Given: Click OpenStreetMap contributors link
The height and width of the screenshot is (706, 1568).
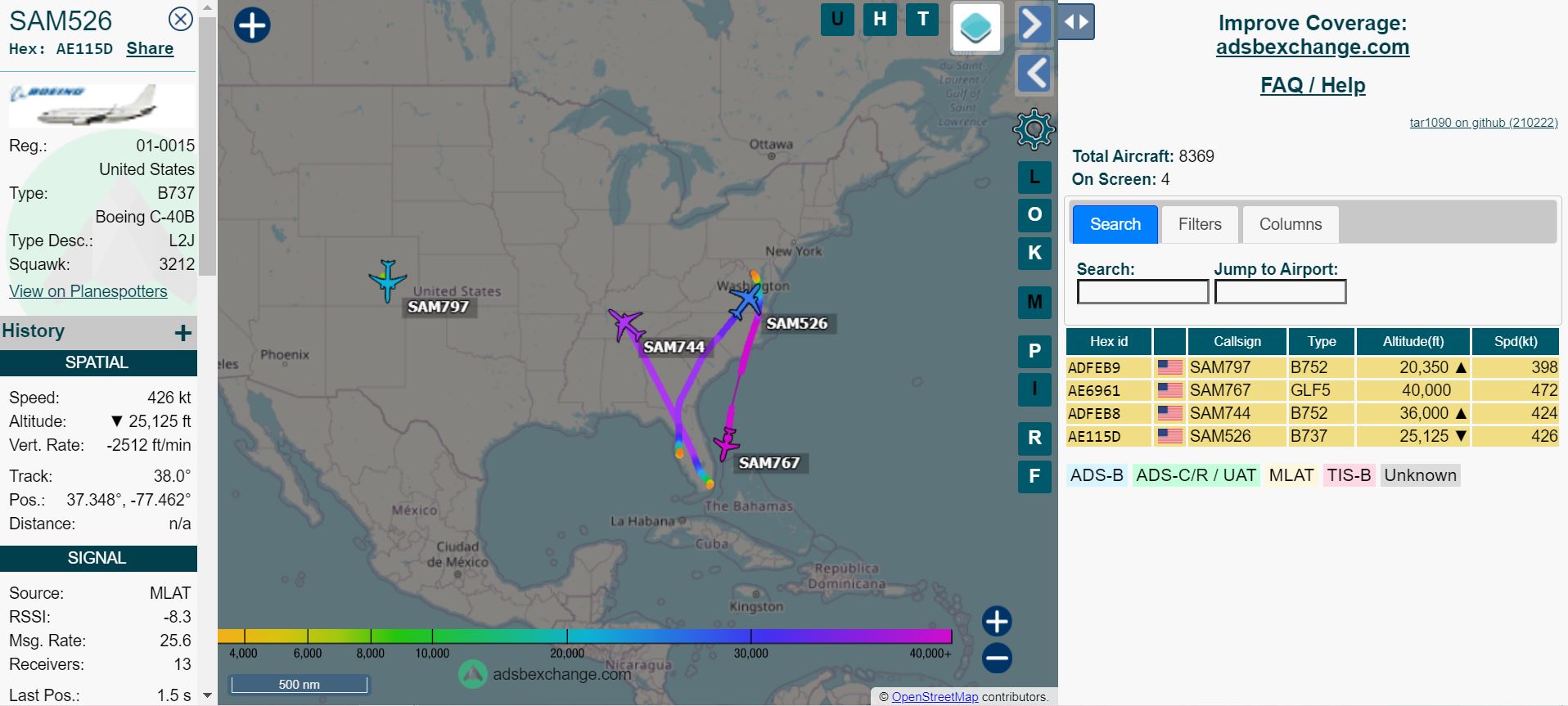Looking at the screenshot, I should pos(935,697).
